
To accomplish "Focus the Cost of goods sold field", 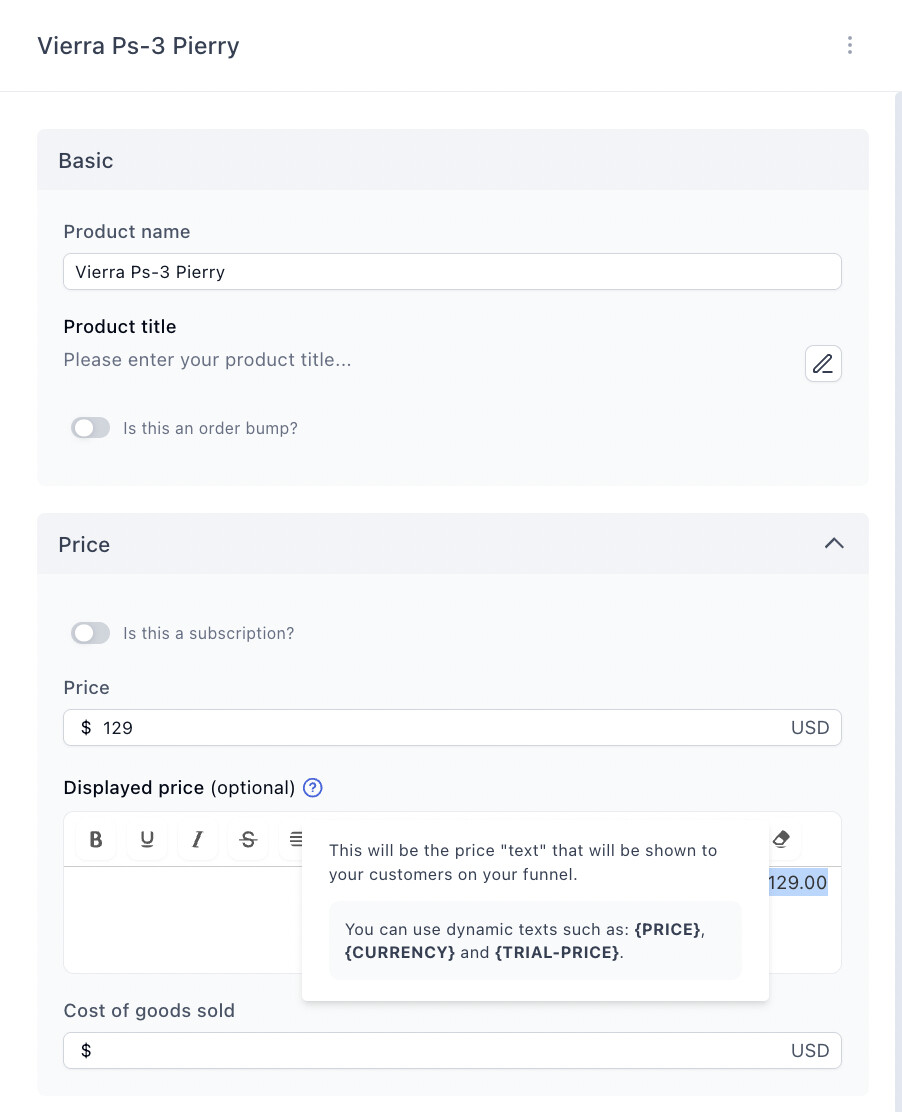I will [440, 1051].
